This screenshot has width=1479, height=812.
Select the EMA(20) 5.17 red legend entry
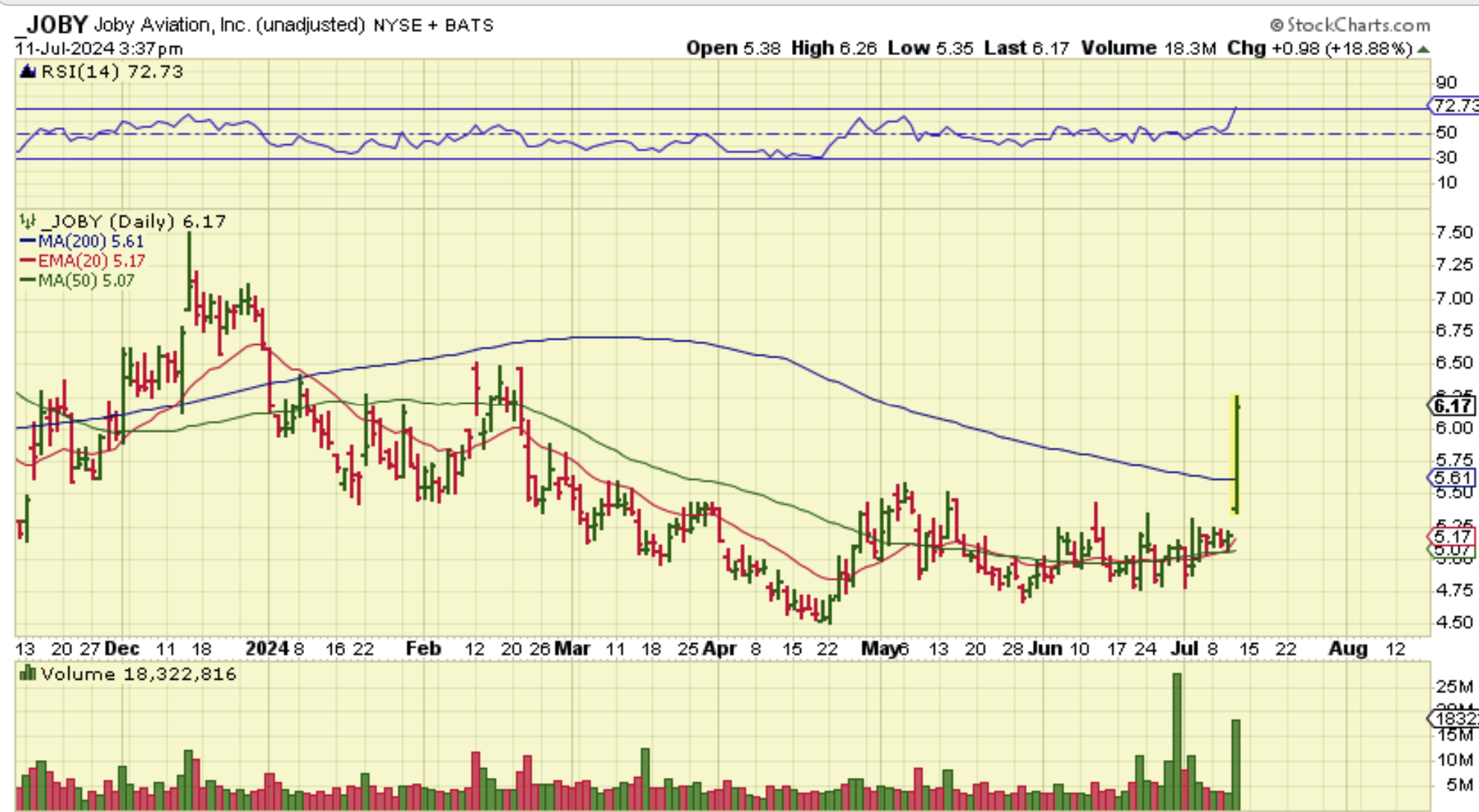click(x=83, y=261)
